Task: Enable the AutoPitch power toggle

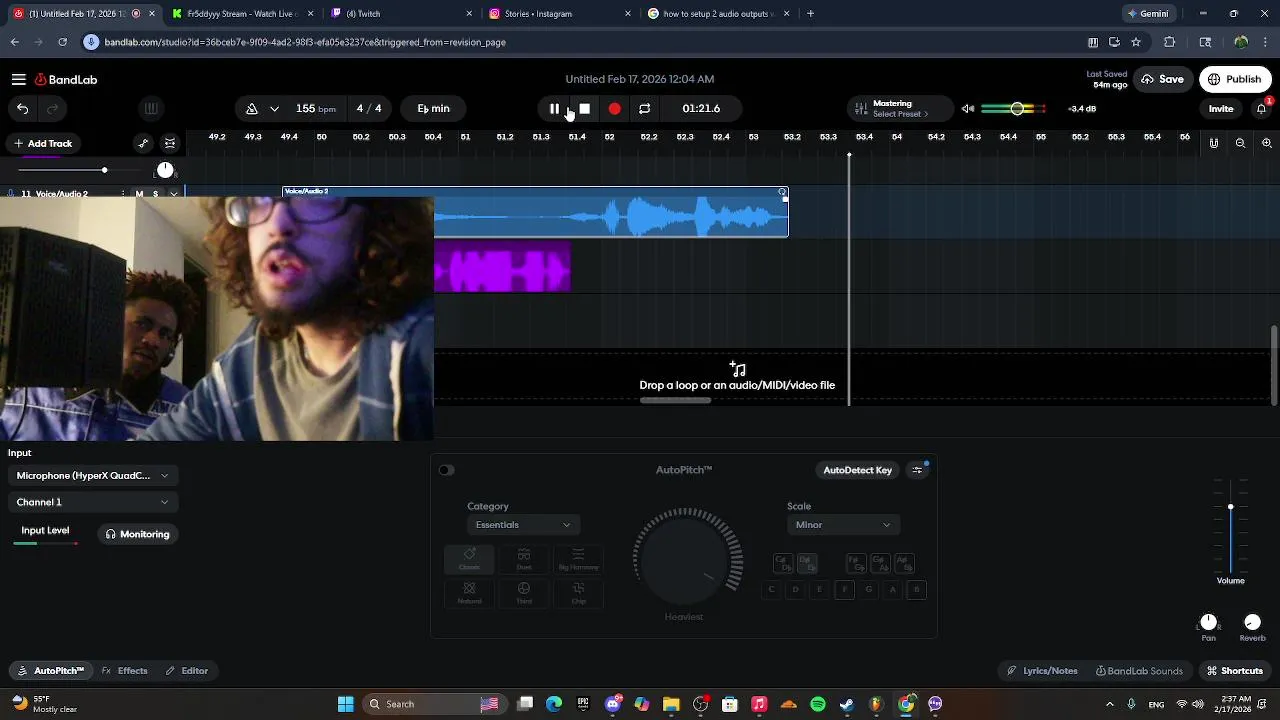Action: [446, 470]
